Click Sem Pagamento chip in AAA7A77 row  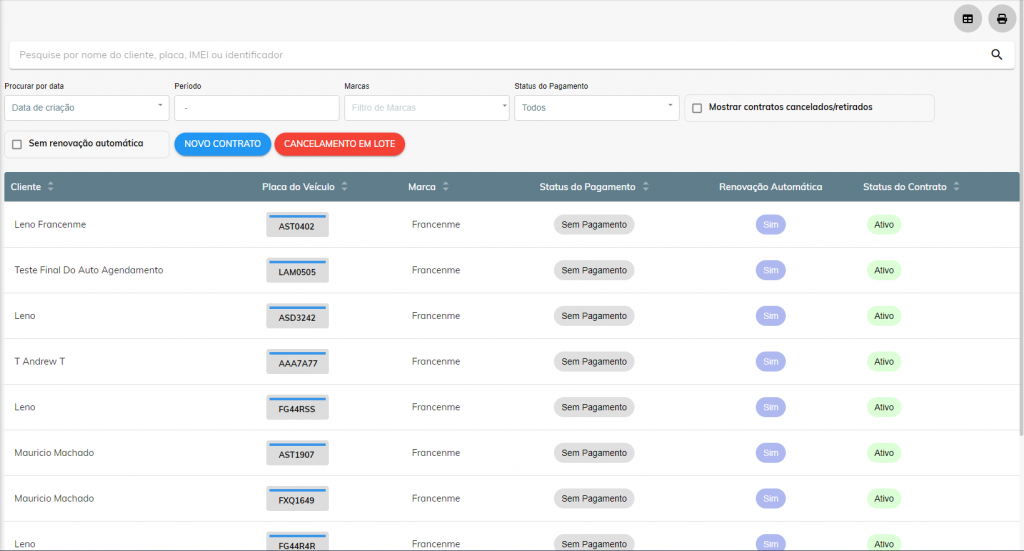coord(594,362)
